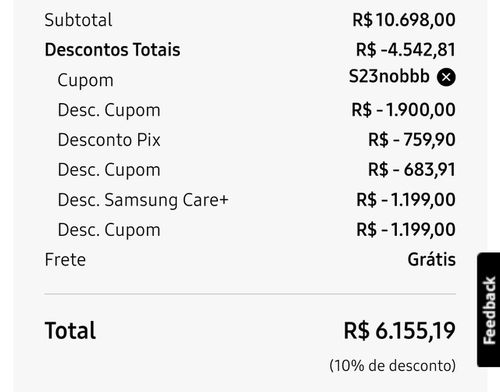The image size is (500, 392).
Task: Click the (10% de desconto) note
Action: point(392,366)
